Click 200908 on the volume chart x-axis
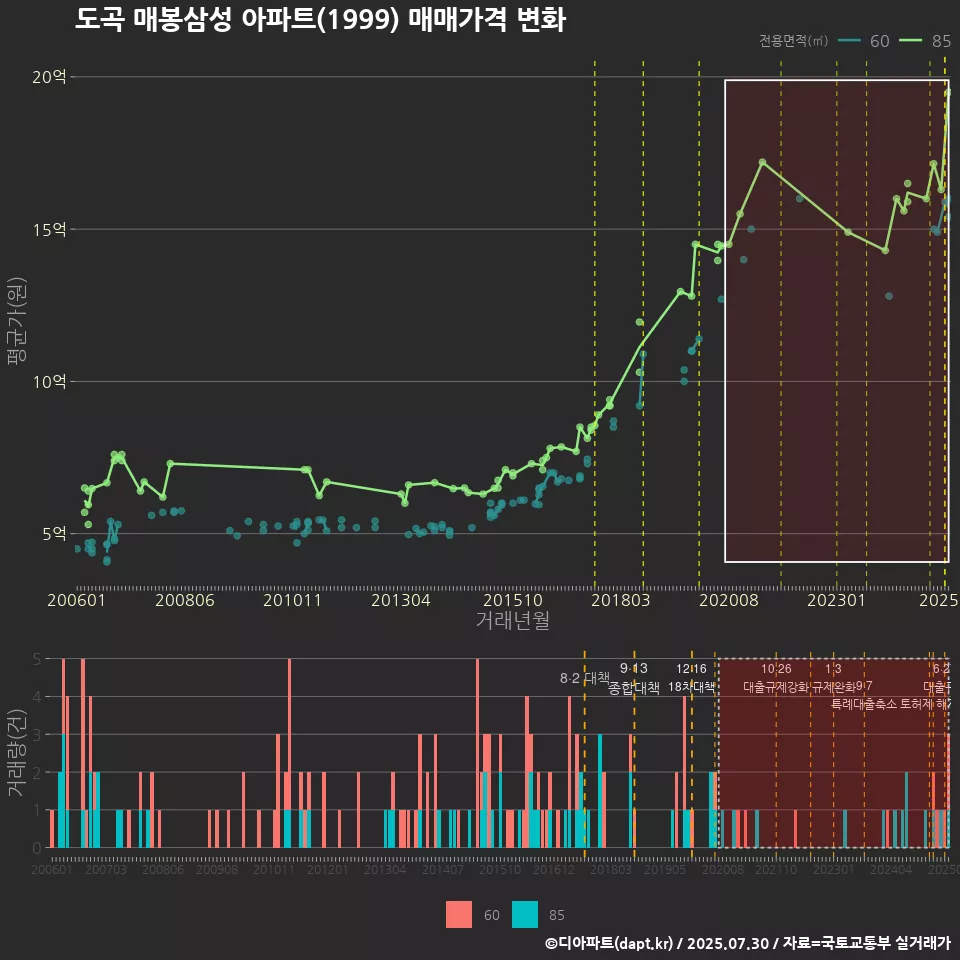Viewport: 960px width, 960px height. pos(217,869)
